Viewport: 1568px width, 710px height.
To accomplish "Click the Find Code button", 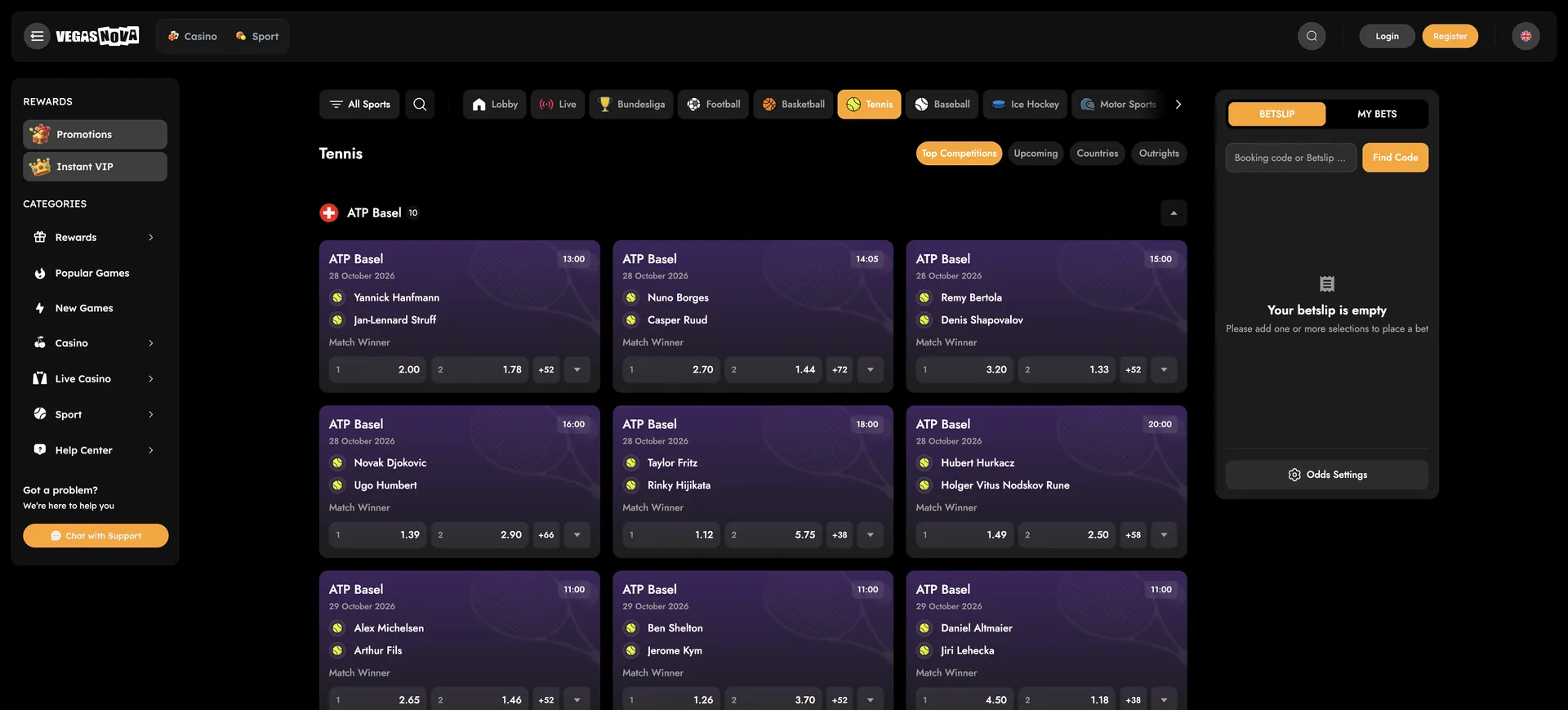I will pos(1395,158).
